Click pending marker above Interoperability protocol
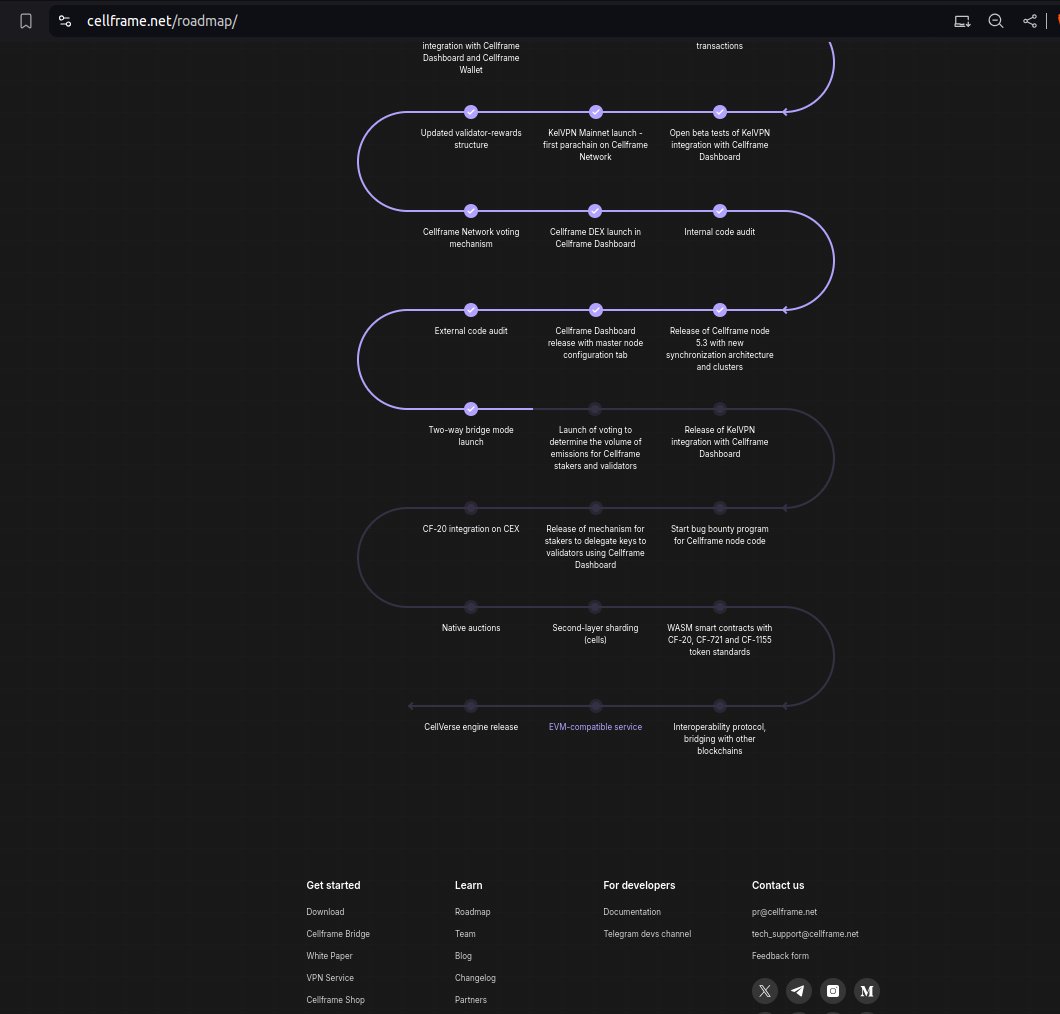The image size is (1060, 1014). (720, 706)
